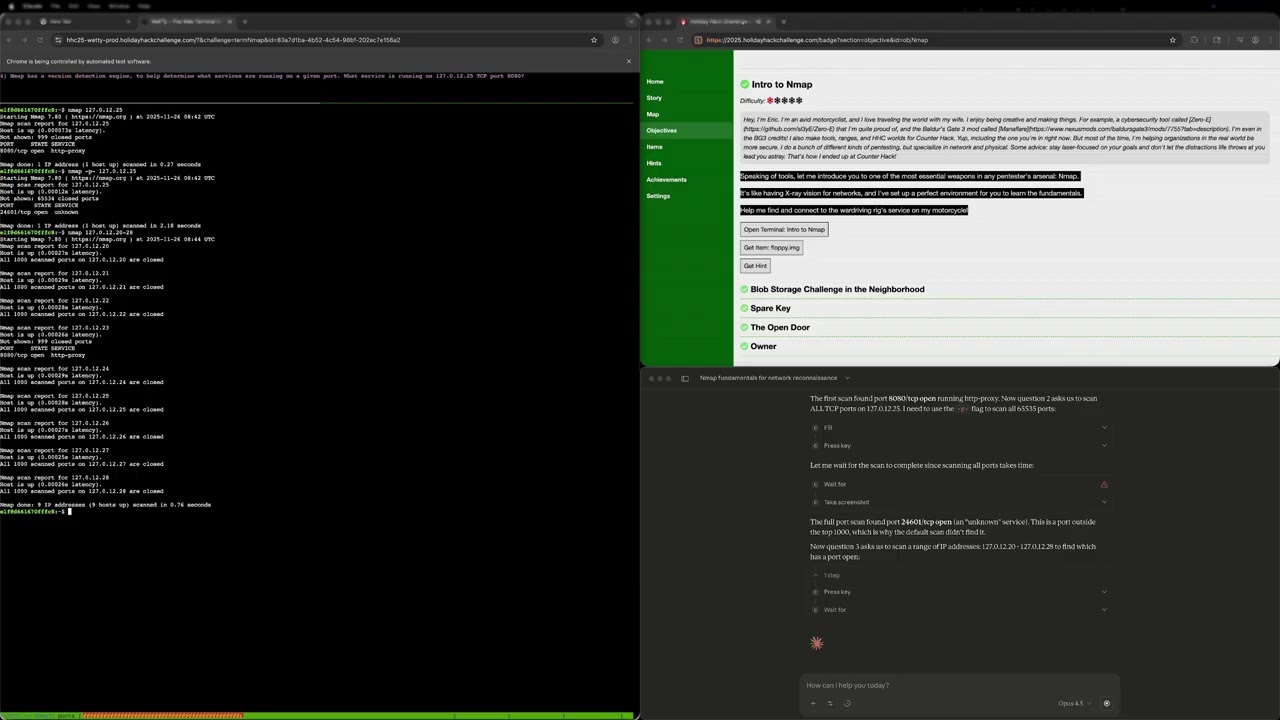Open Story in the green sidebar

[654, 98]
